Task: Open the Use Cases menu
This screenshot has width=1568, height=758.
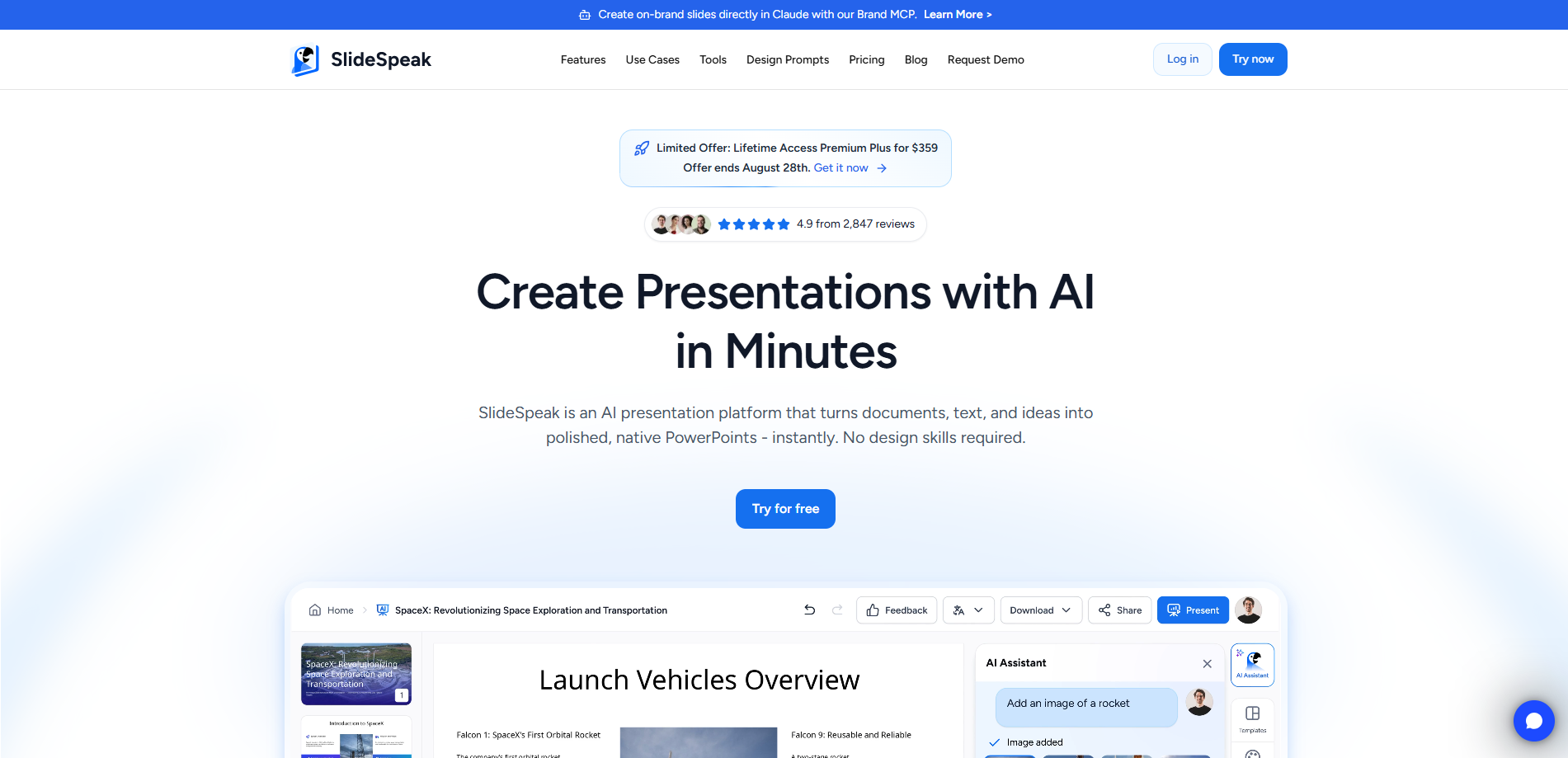Action: (x=652, y=60)
